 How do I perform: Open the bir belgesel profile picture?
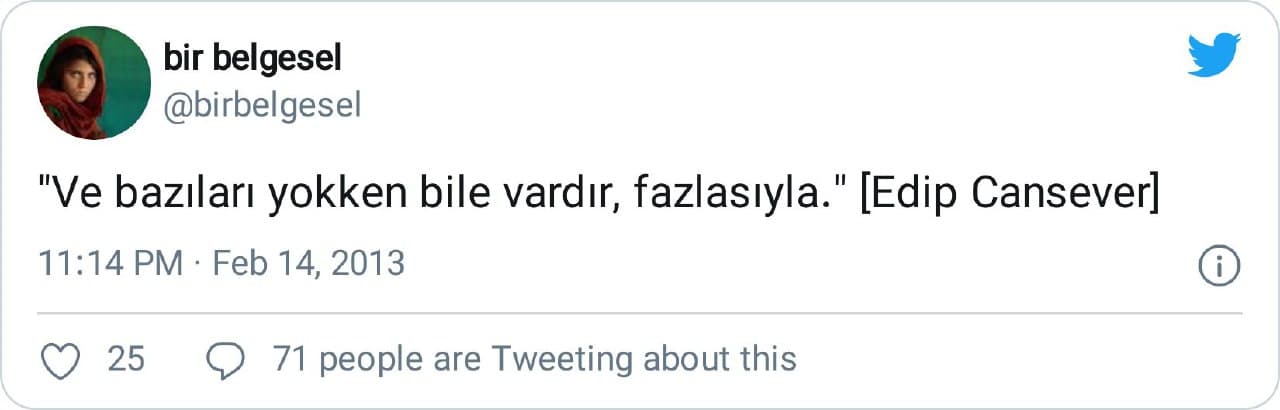click(x=94, y=83)
